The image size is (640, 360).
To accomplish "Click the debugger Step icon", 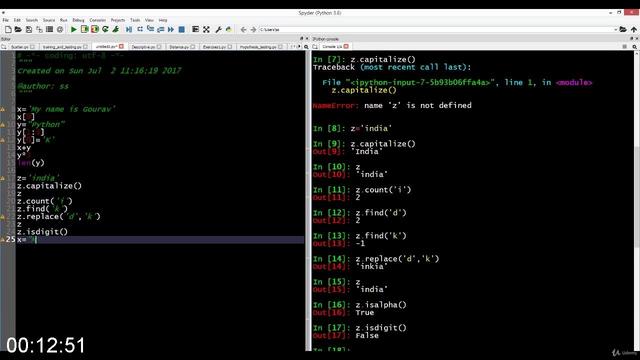I will pyautogui.click(x=140, y=29).
